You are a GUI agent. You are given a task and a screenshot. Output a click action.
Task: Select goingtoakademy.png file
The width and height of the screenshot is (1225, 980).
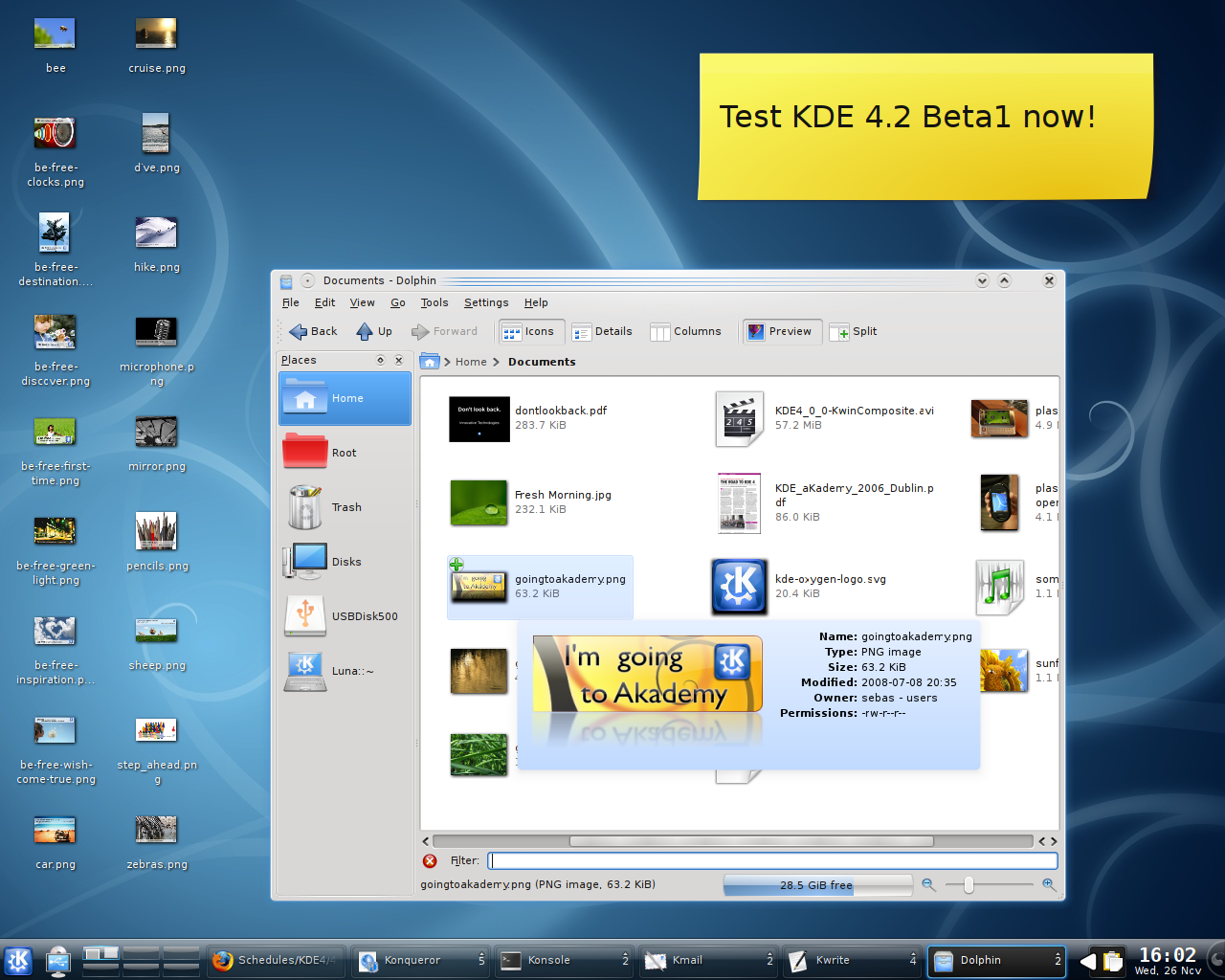[x=540, y=587]
